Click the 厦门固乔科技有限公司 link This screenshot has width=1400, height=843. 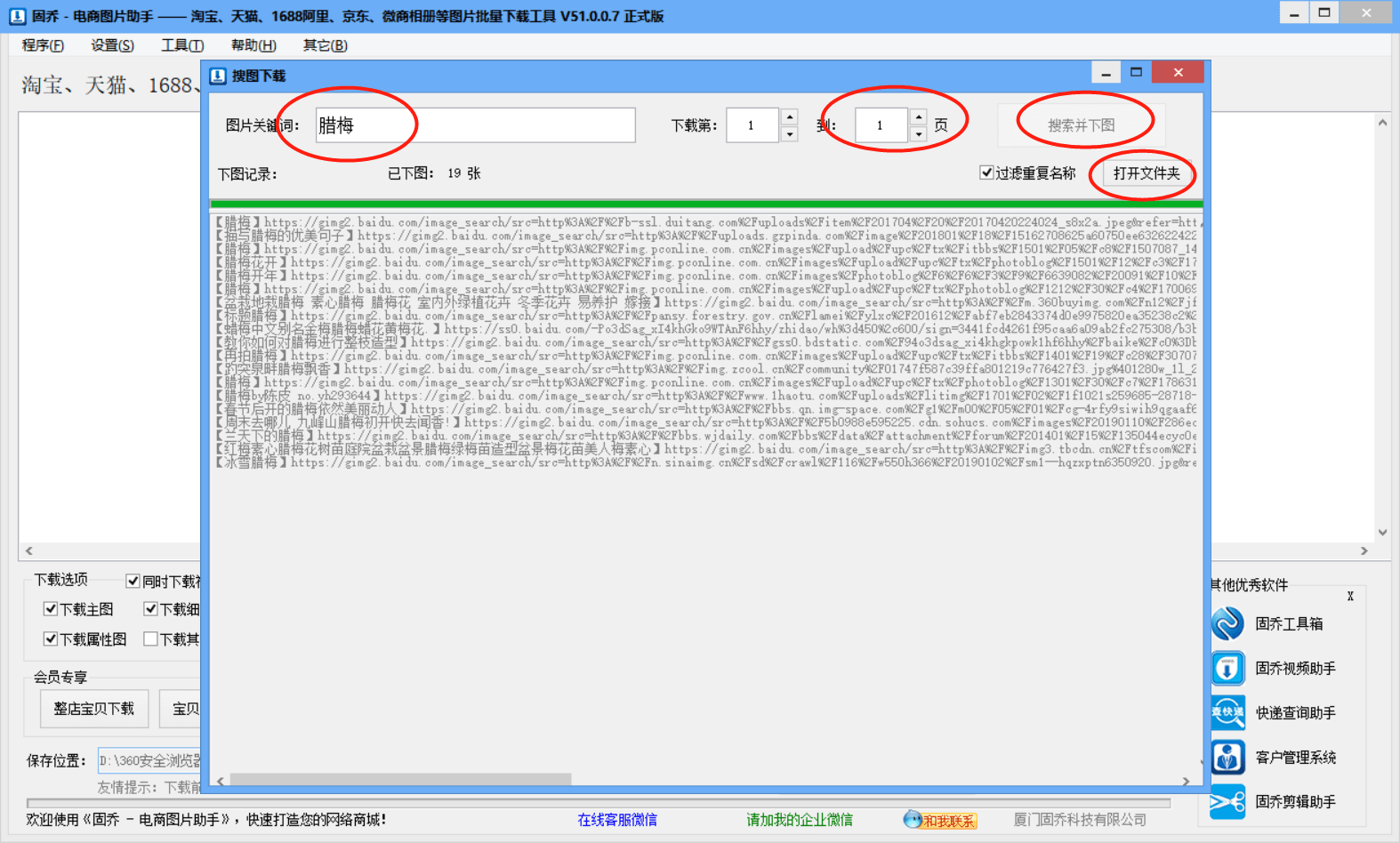[1080, 820]
